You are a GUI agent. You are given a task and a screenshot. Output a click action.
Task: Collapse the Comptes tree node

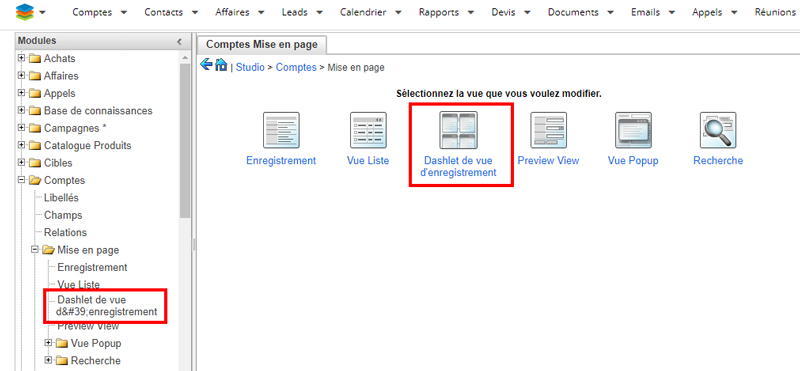(x=21, y=180)
